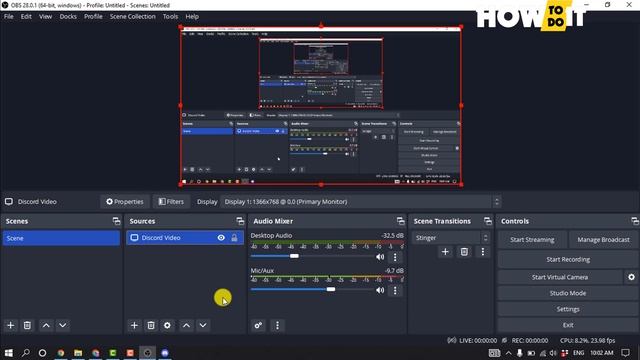Open the Help menu
Screen dimensions: 640x360
(192, 17)
